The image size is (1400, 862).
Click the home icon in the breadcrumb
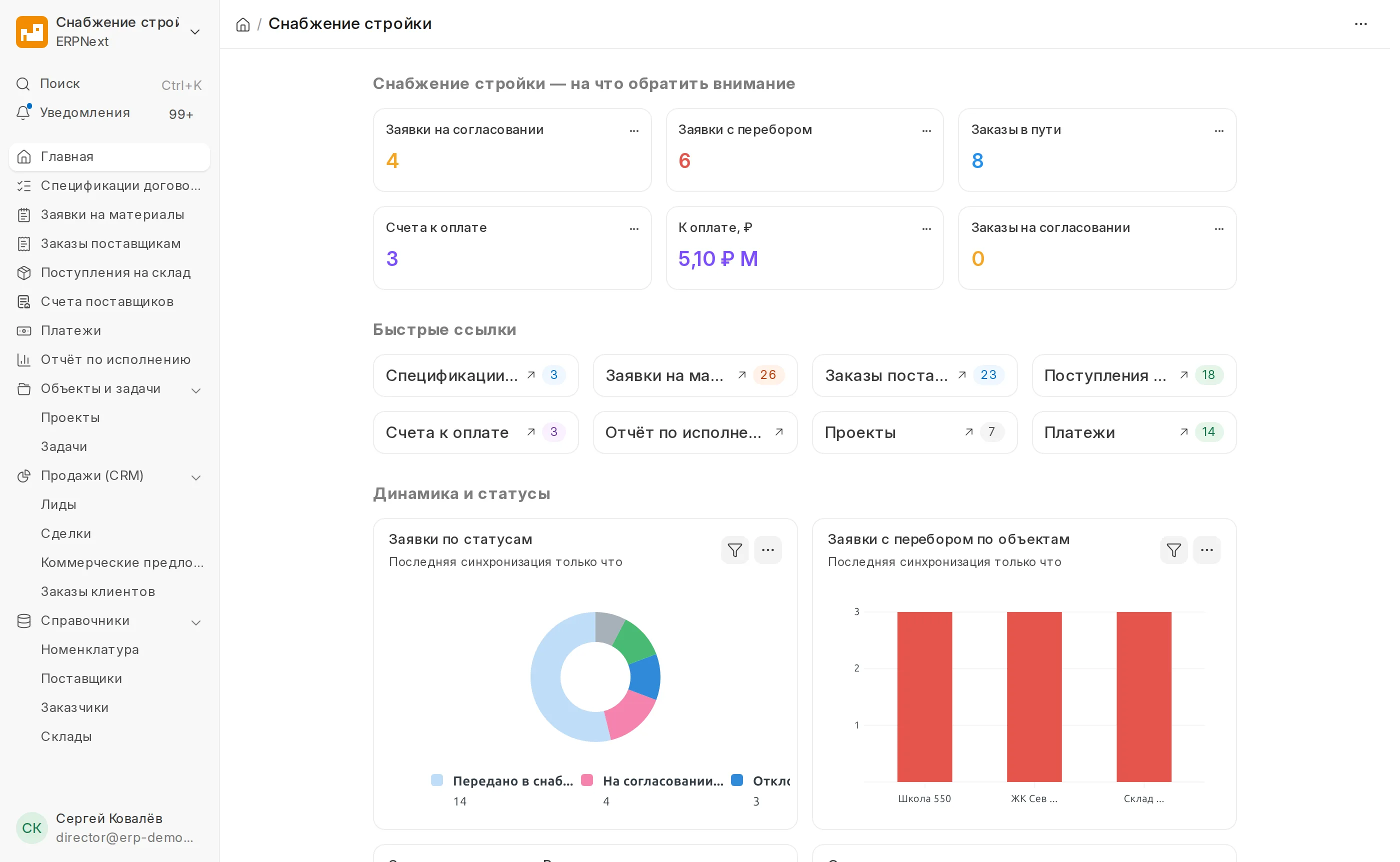click(x=244, y=24)
